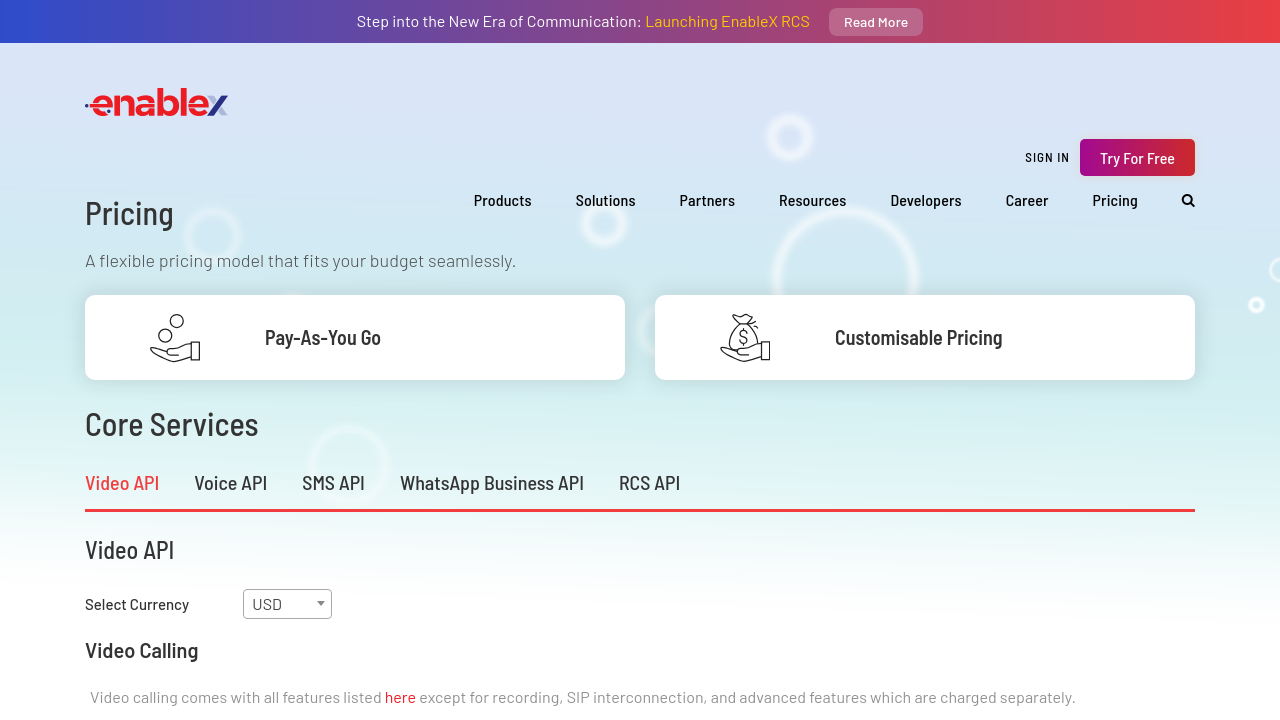Select the RCS API tab
Image resolution: width=1280 pixels, height=720 pixels.
(649, 483)
